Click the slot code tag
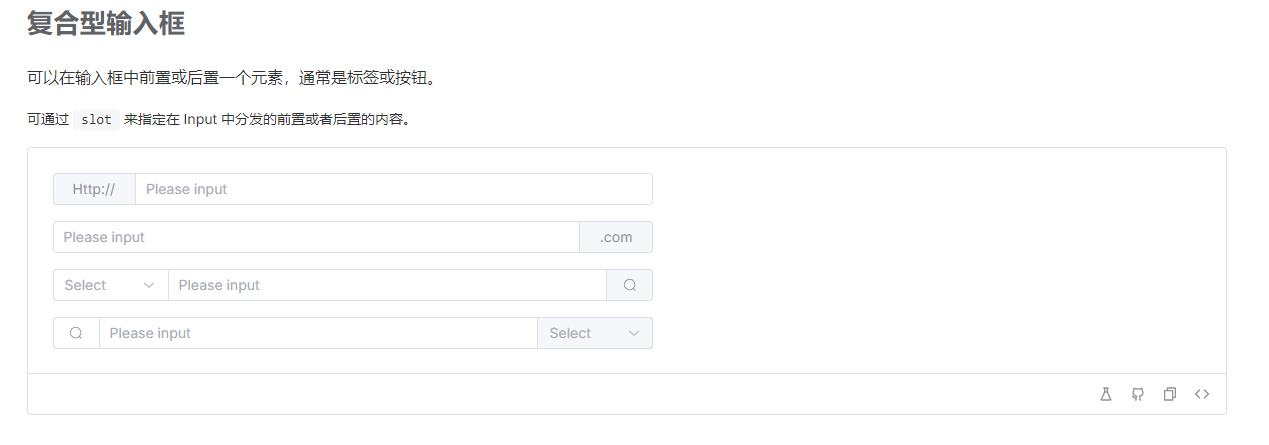Screen dimensions: 1269x445 (x=97, y=119)
